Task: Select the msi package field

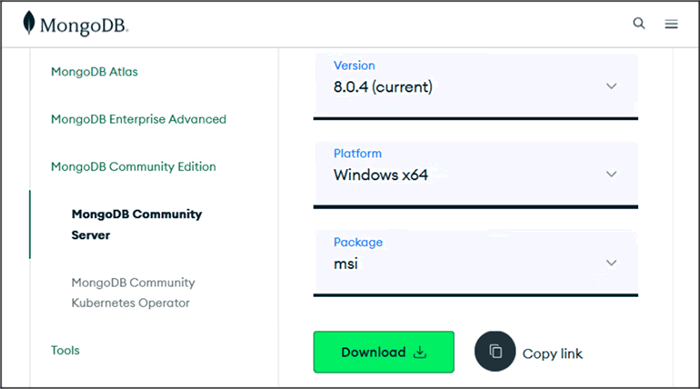Action: [x=476, y=264]
